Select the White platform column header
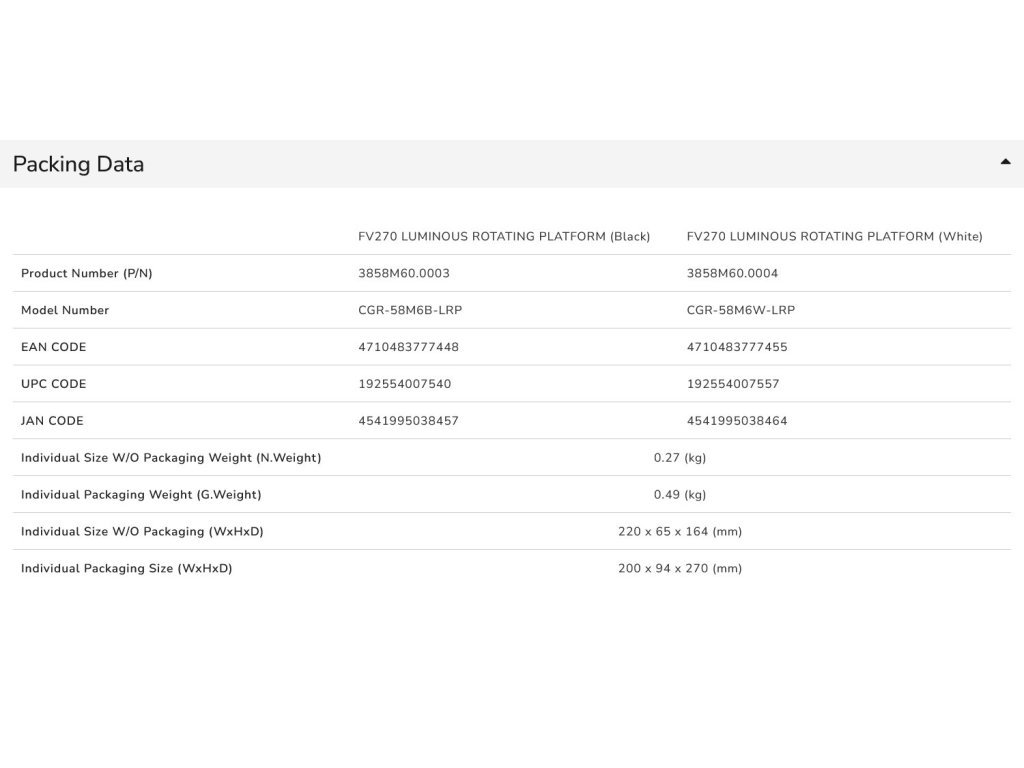 pyautogui.click(x=834, y=236)
